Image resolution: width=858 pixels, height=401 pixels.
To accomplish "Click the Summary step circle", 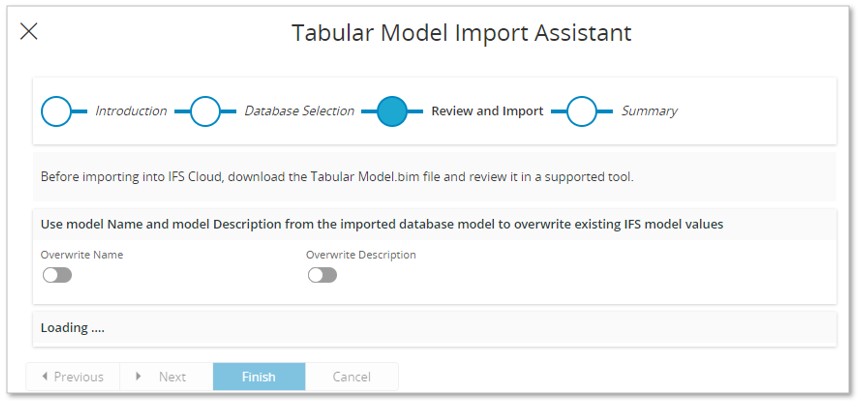I will pos(582,111).
